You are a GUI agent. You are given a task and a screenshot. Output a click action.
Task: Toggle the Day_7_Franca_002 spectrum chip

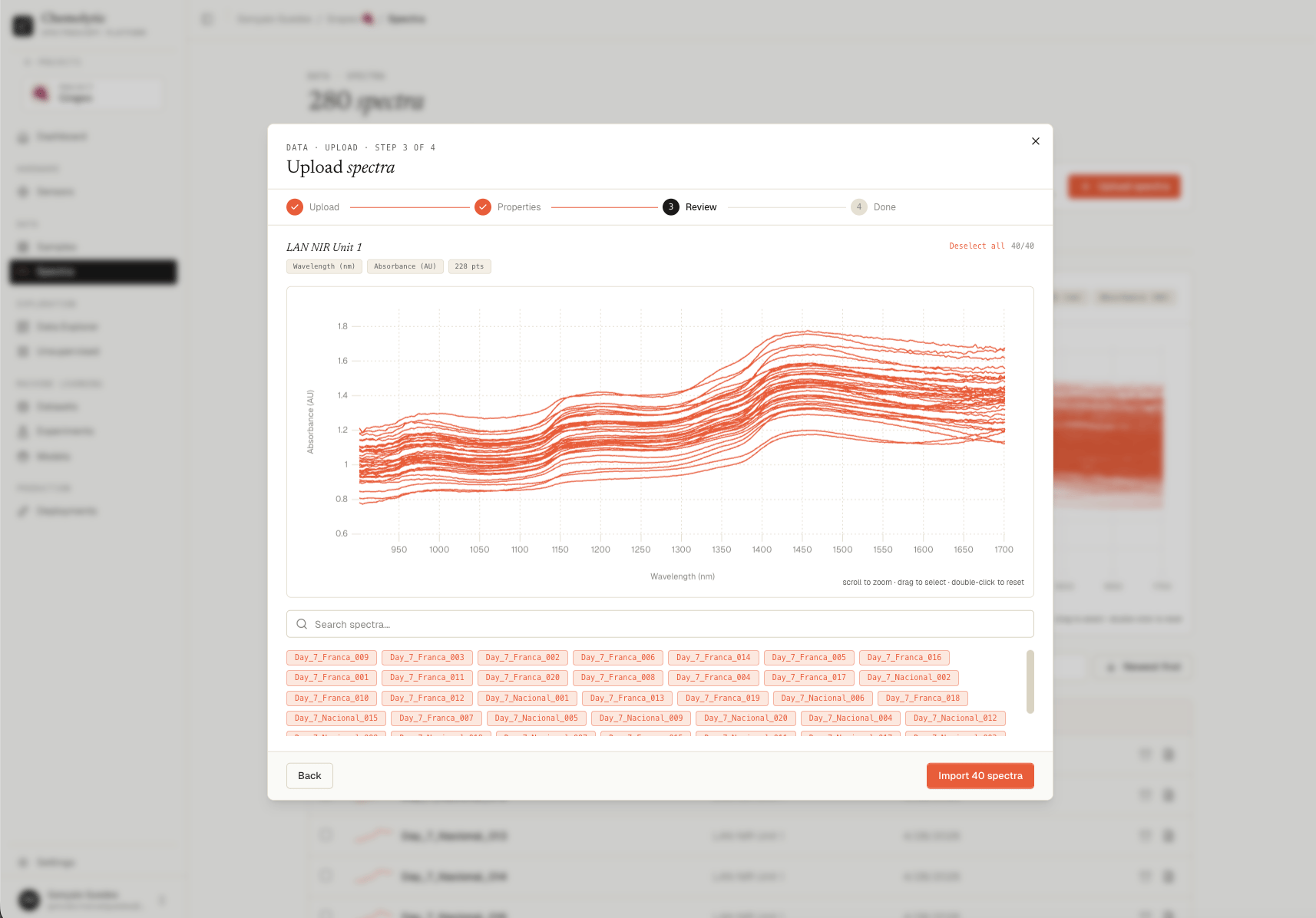(x=523, y=658)
